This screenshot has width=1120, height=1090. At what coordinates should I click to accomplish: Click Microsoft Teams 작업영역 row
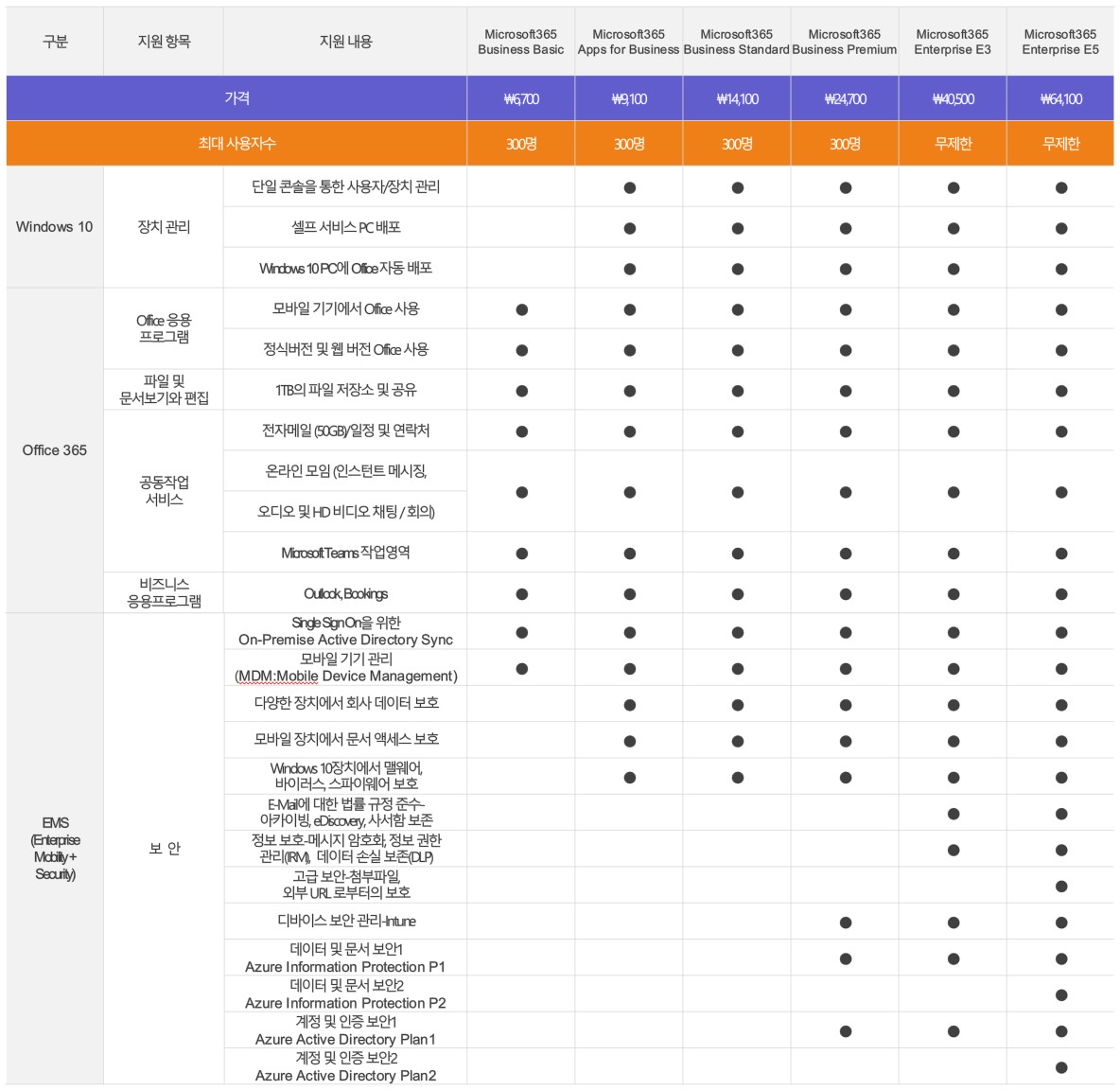point(345,553)
